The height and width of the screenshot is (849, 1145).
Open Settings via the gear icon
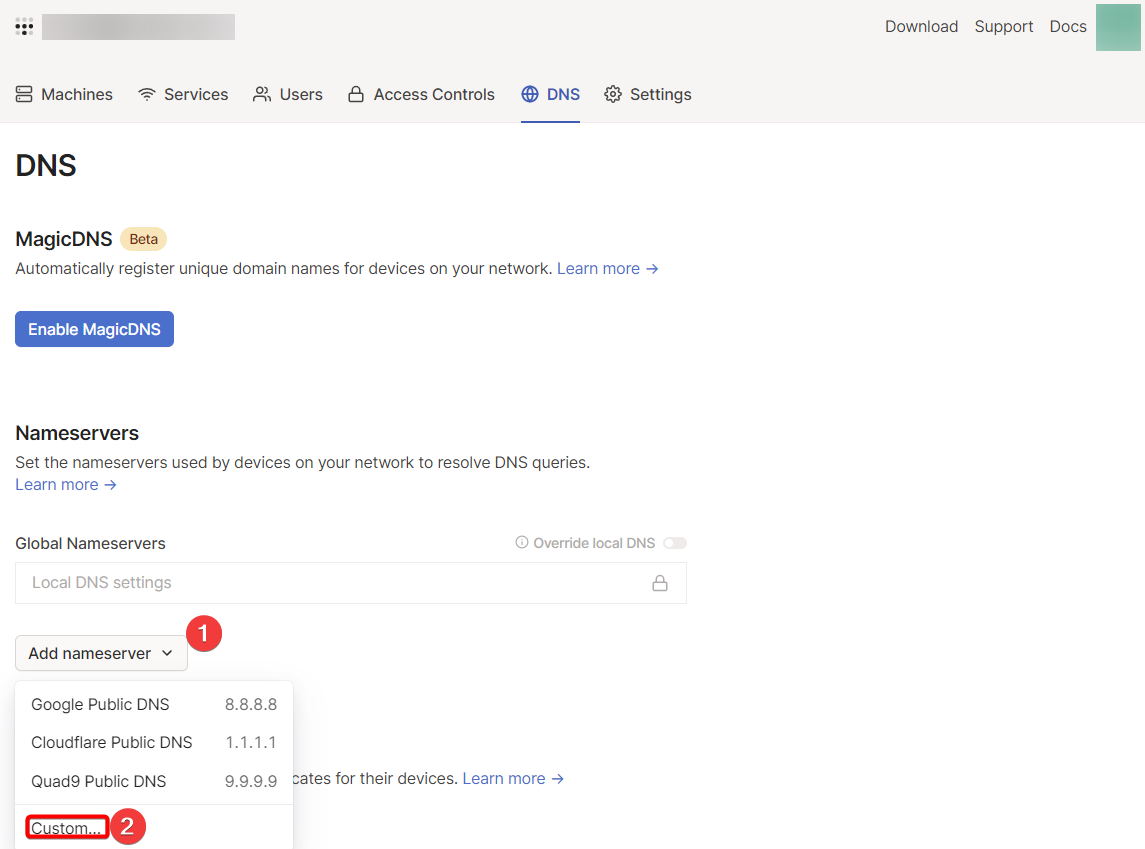(x=613, y=94)
